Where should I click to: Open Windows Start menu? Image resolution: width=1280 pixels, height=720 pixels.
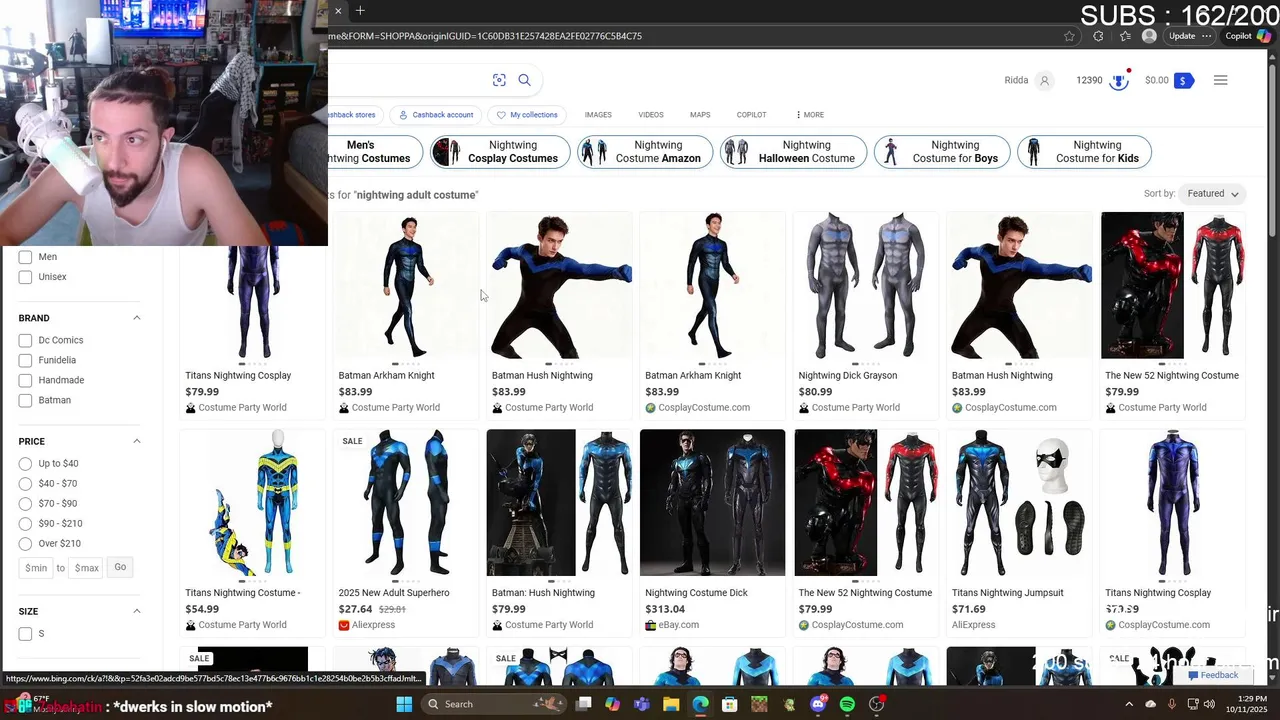404,704
